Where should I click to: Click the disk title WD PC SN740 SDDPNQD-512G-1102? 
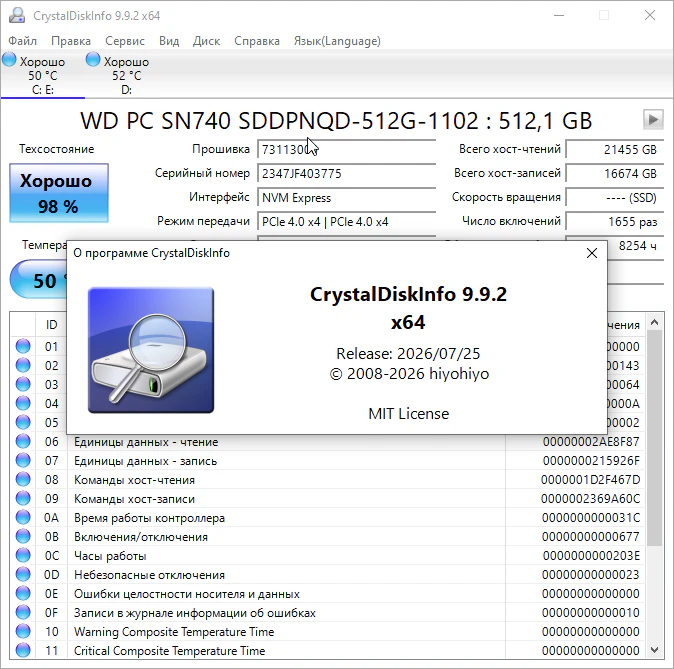336,121
